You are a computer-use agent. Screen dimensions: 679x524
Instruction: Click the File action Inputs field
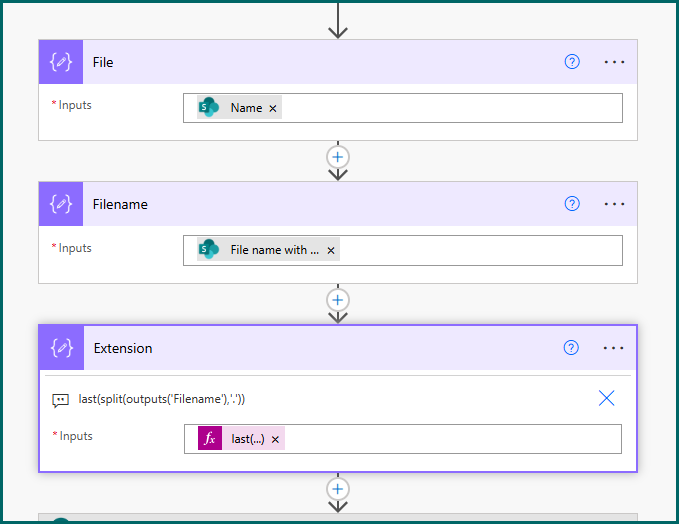[403, 108]
